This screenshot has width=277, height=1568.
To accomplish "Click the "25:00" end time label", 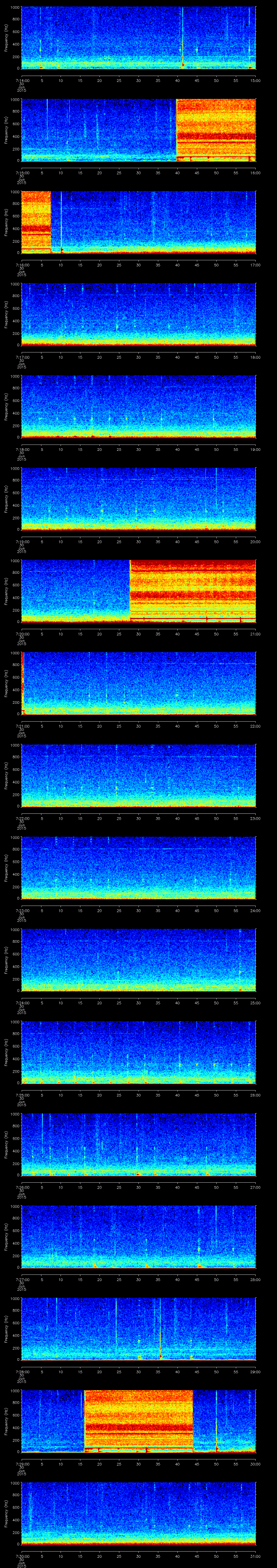I will point(256,1003).
